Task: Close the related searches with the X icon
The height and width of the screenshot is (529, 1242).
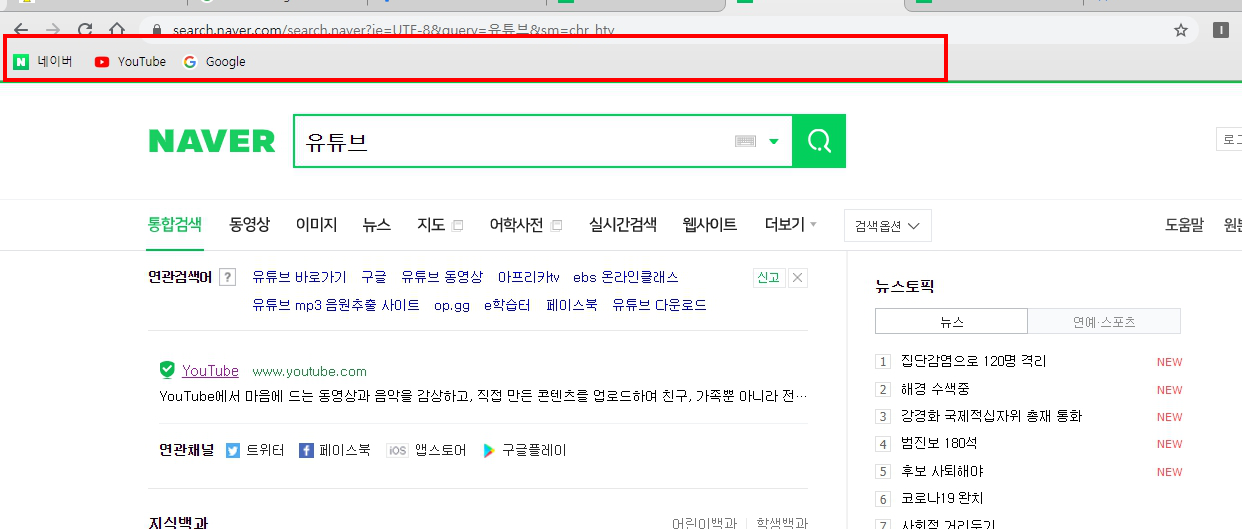Action: 798,278
